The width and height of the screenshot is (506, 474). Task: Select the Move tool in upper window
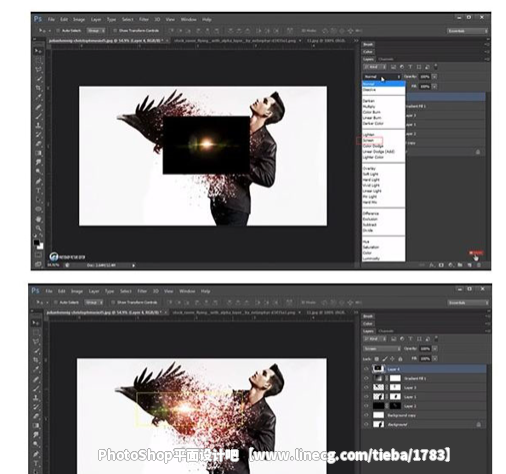coord(38,51)
